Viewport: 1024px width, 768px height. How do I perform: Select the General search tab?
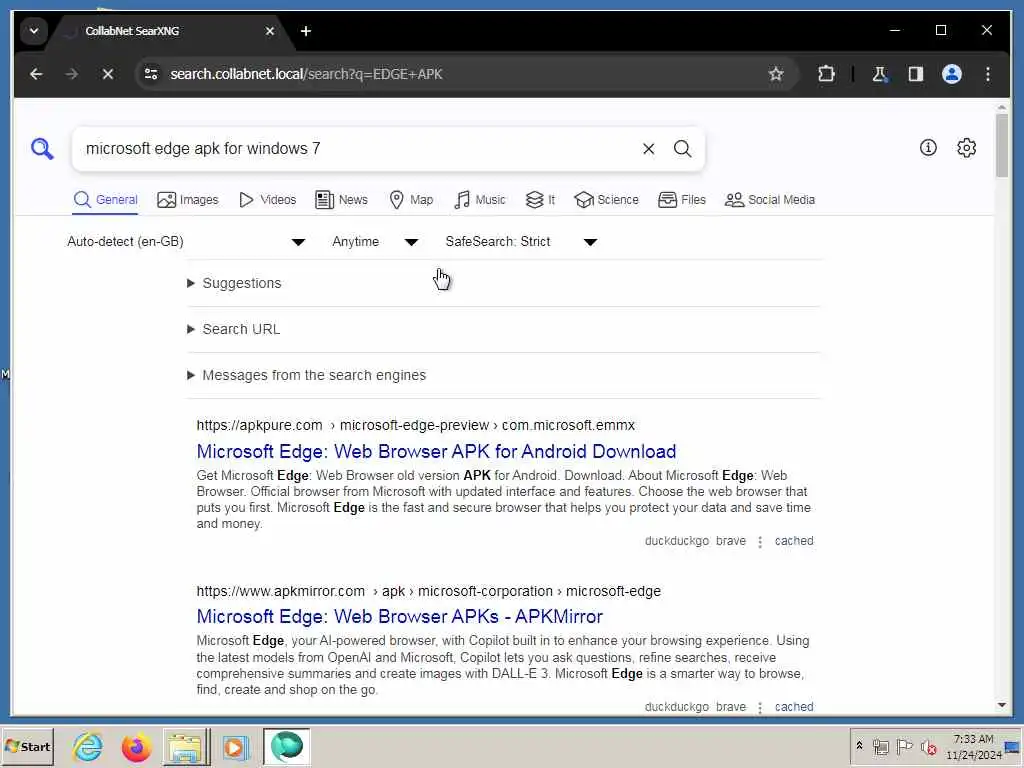coord(105,200)
